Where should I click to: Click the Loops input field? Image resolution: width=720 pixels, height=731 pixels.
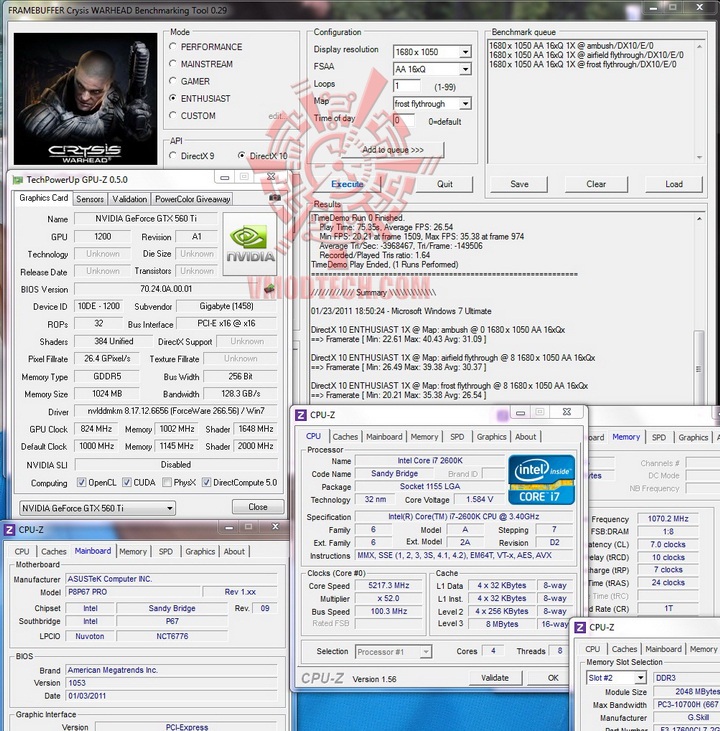407,86
